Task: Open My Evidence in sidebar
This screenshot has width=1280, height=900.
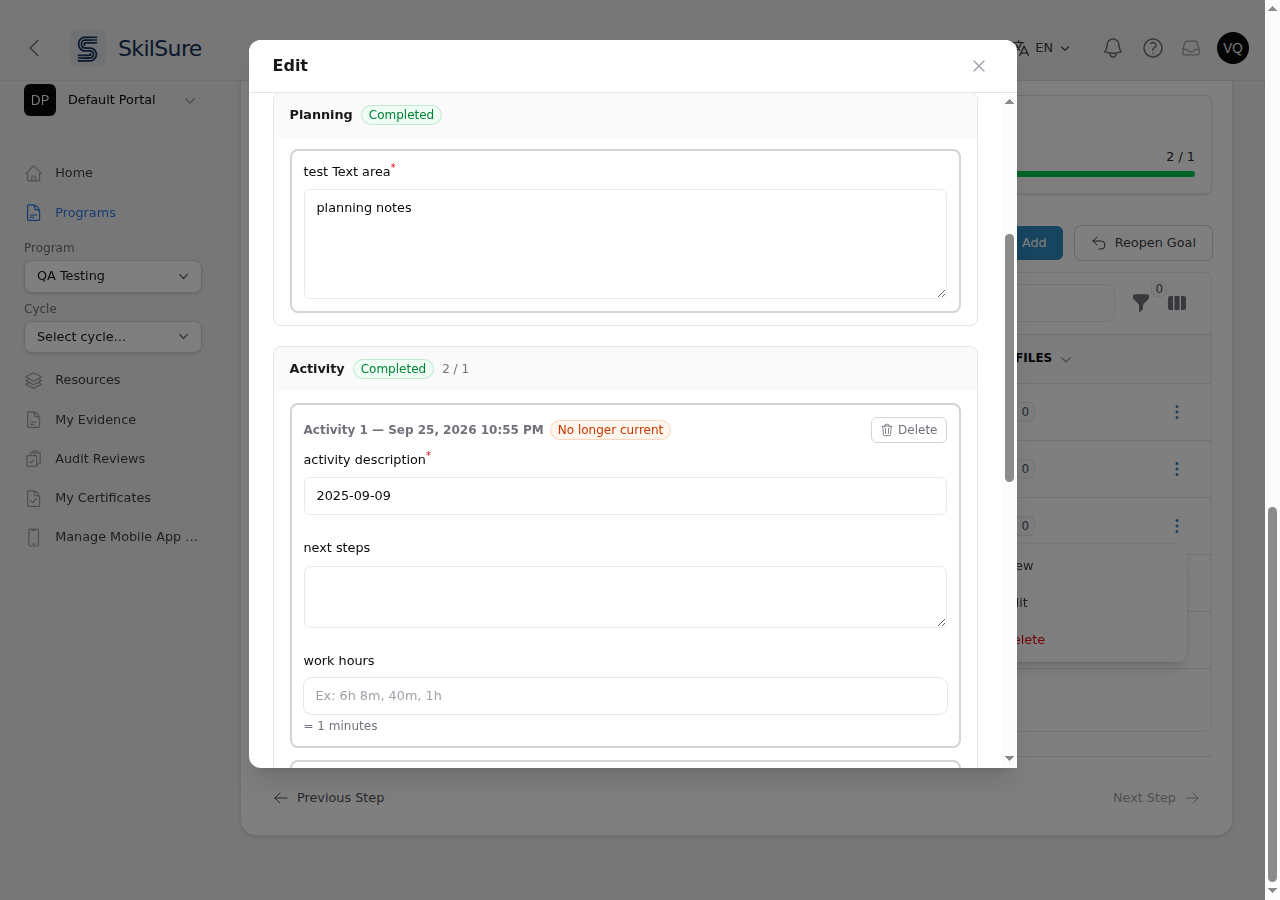Action: pos(96,420)
